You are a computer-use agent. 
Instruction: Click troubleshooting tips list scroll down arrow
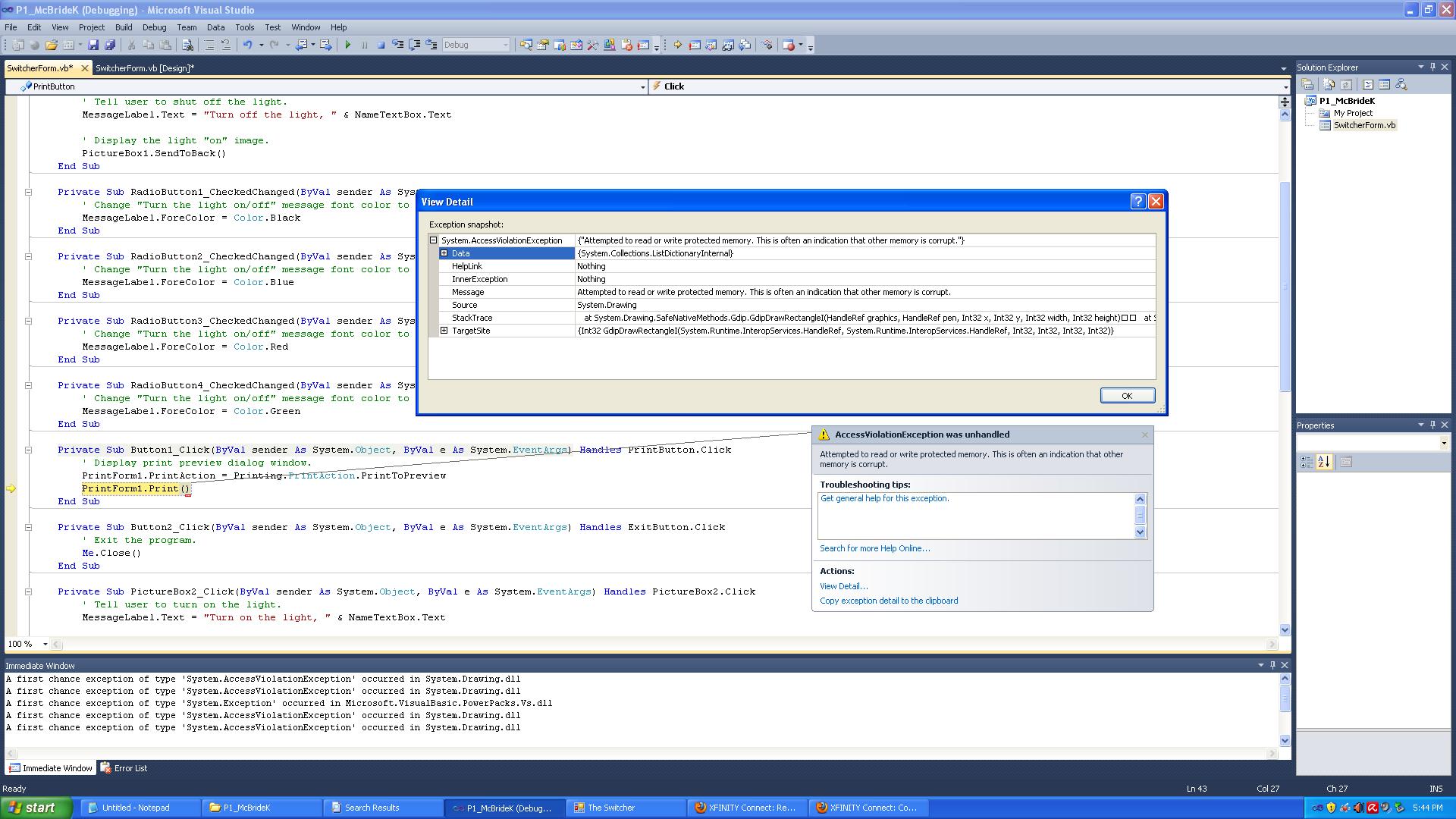coord(1139,532)
